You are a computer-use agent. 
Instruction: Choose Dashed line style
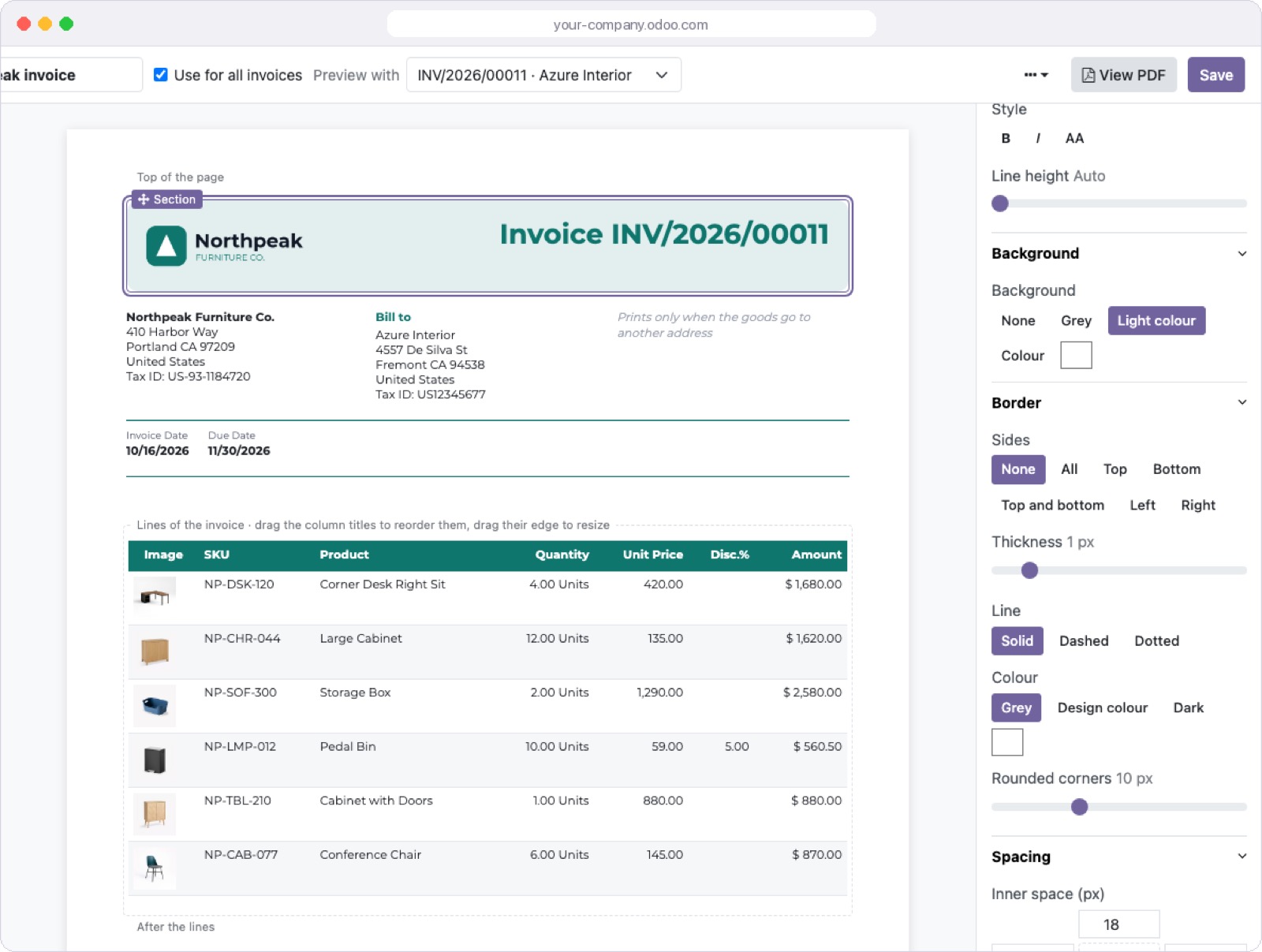(x=1084, y=641)
